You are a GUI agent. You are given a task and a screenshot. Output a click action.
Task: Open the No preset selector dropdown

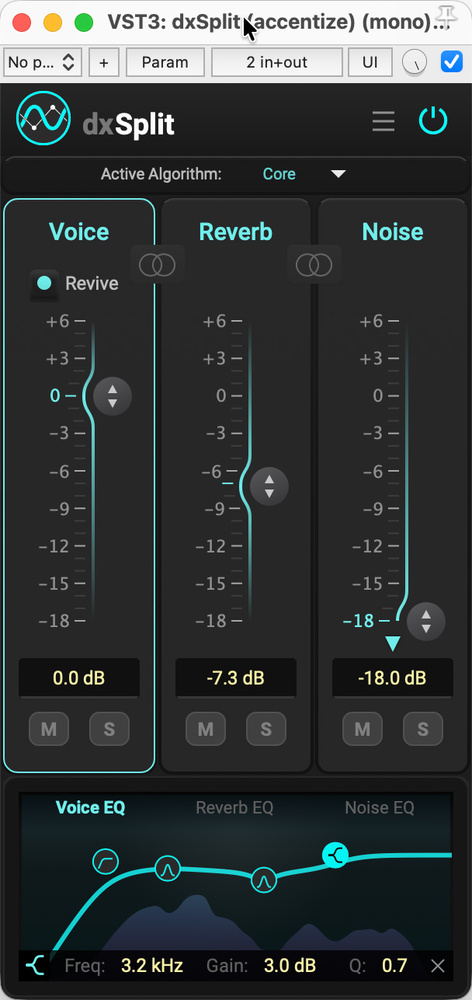click(x=42, y=62)
